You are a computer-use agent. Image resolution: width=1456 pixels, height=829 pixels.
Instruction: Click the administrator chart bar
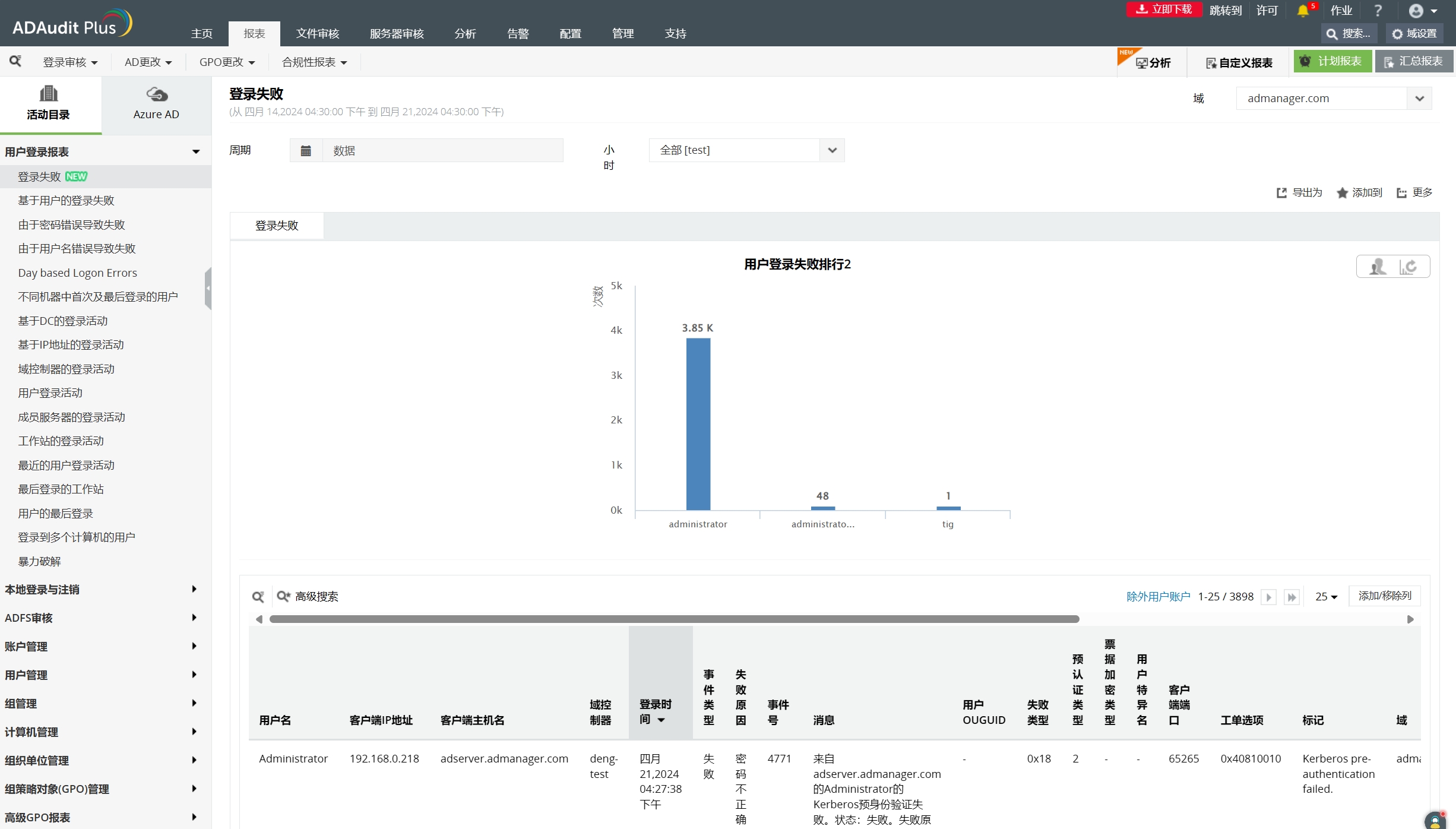point(698,424)
